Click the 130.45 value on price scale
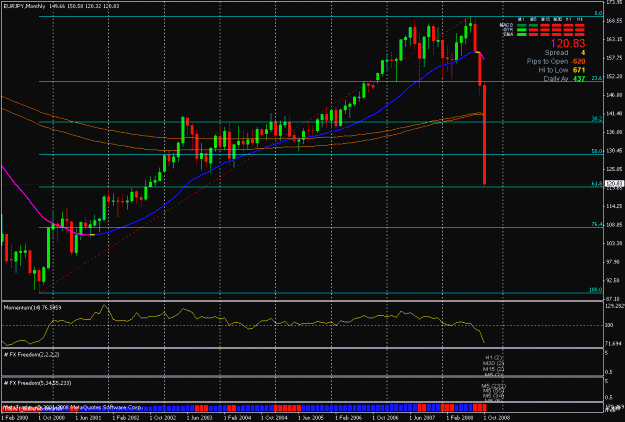Screen dimensions: 625x422 pyautogui.click(x=614, y=151)
